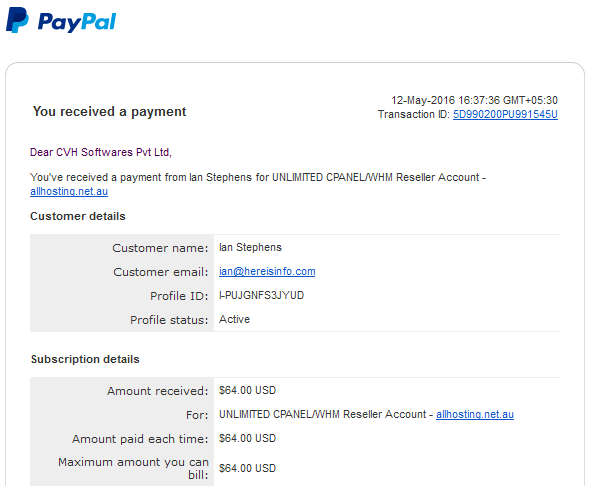Screen dimensions: 603x486
Task: Click the PayPal wordmark text
Action: pos(77,22)
